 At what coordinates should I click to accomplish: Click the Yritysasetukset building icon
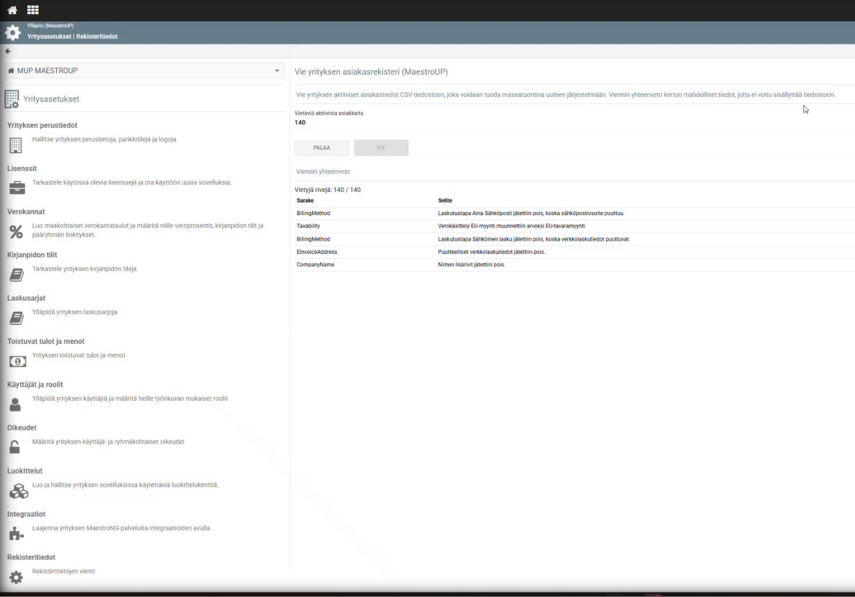pos(12,99)
